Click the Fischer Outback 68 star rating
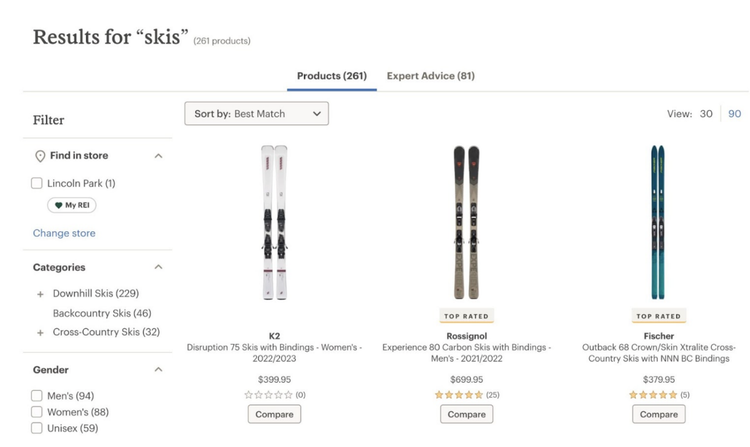750x447 pixels. (653, 395)
